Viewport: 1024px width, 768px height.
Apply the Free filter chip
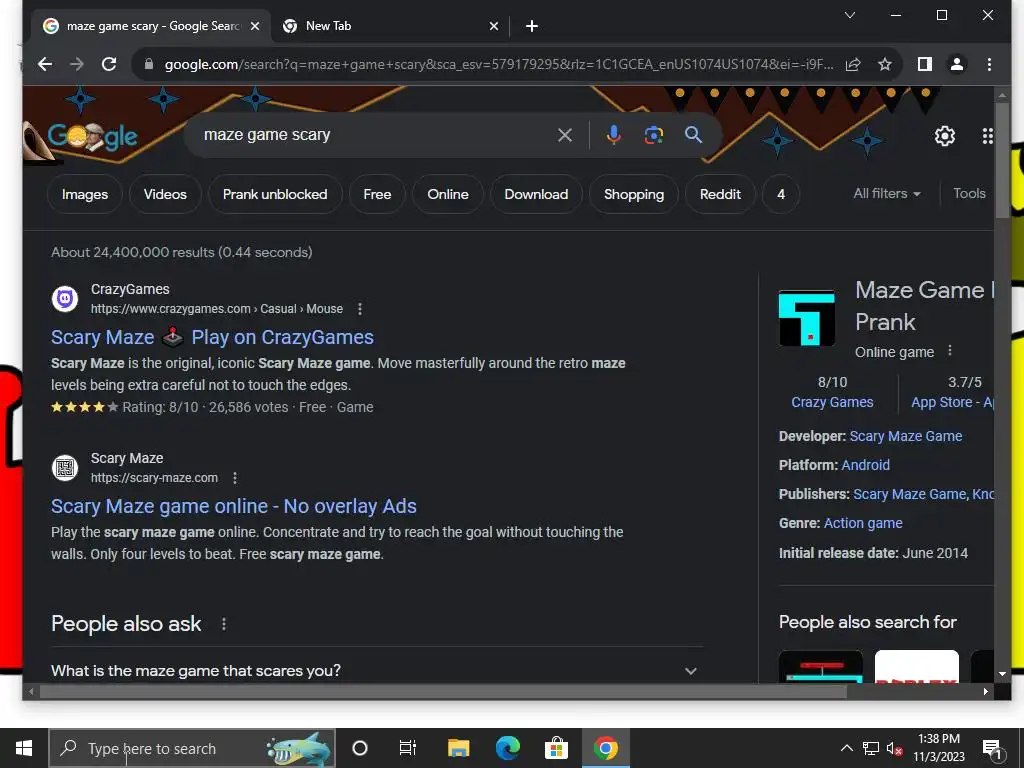[377, 194]
